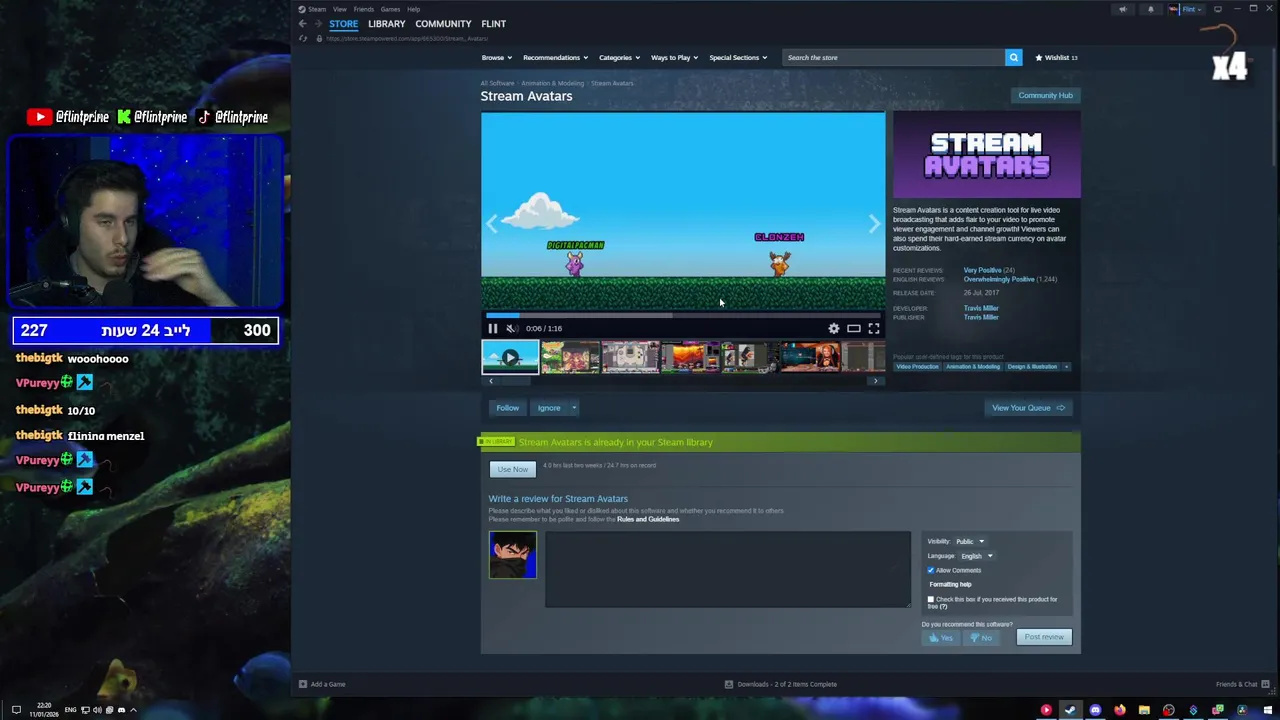Screen dimensions: 1280x720
Task: Unmute the trailer video volume icon
Action: point(511,328)
